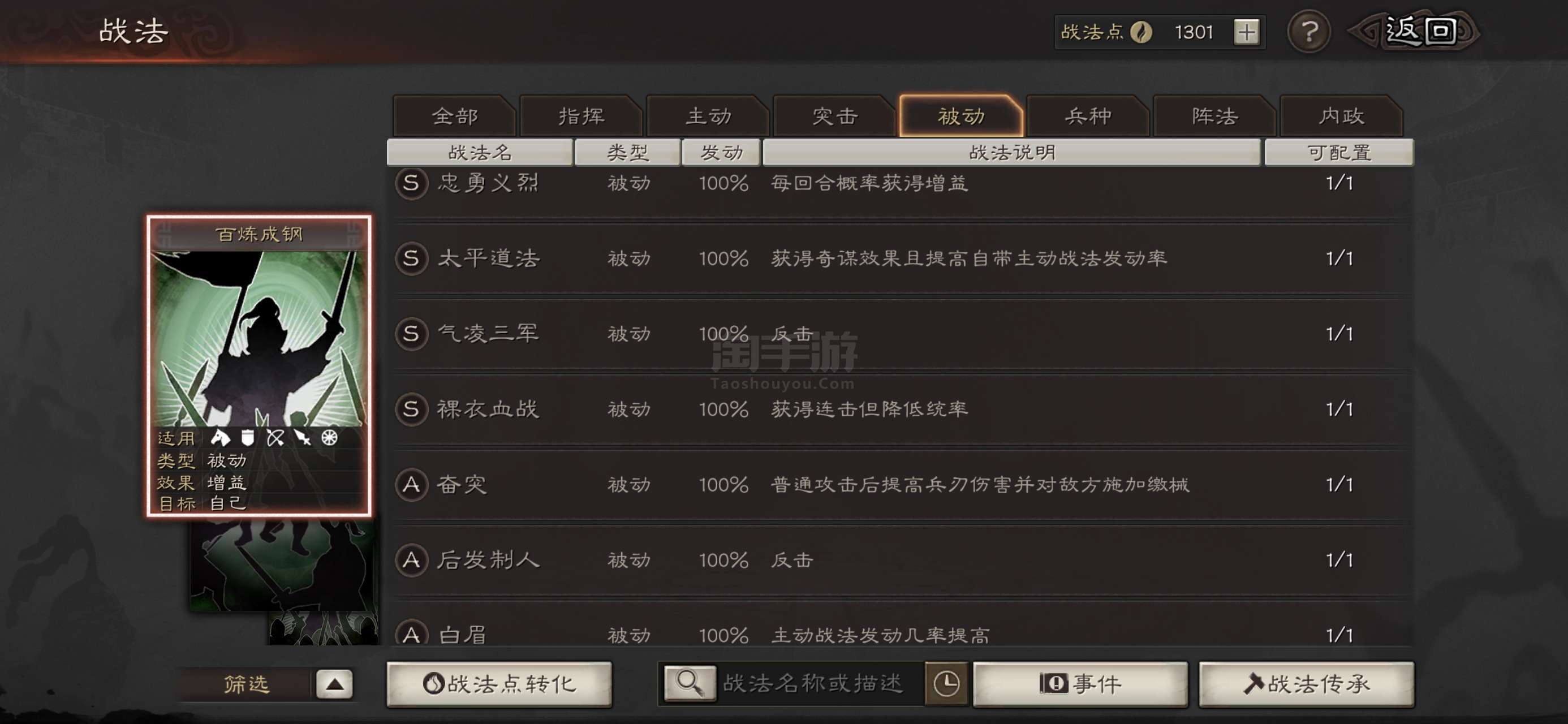The height and width of the screenshot is (724, 1568).
Task: Sort the list by 战法名 column header
Action: point(480,152)
